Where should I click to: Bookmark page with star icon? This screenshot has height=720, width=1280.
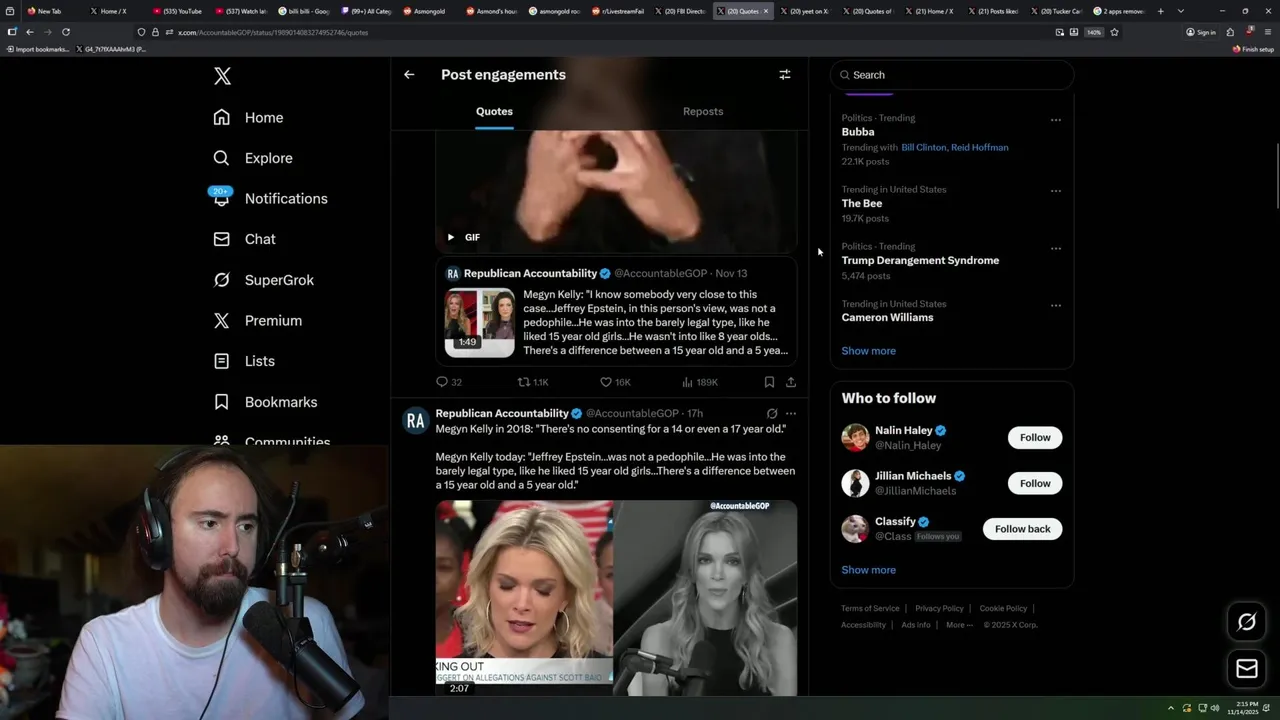point(1114,32)
